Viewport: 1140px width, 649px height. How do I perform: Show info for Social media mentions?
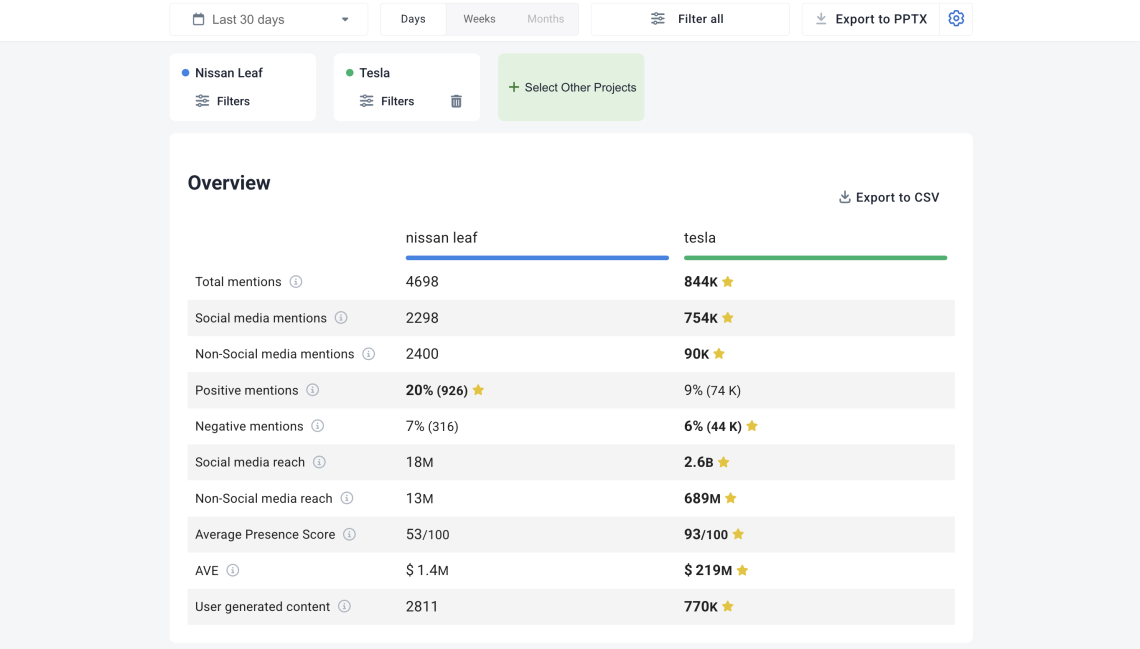(341, 318)
